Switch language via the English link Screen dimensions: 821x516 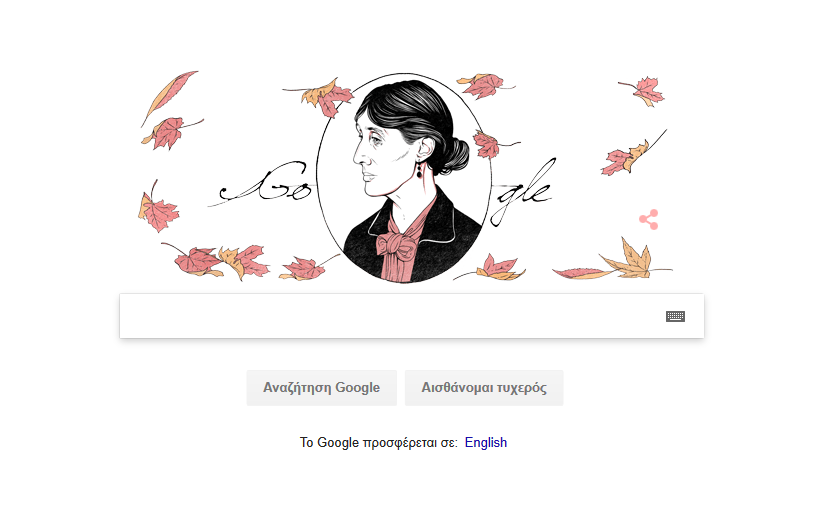point(485,443)
